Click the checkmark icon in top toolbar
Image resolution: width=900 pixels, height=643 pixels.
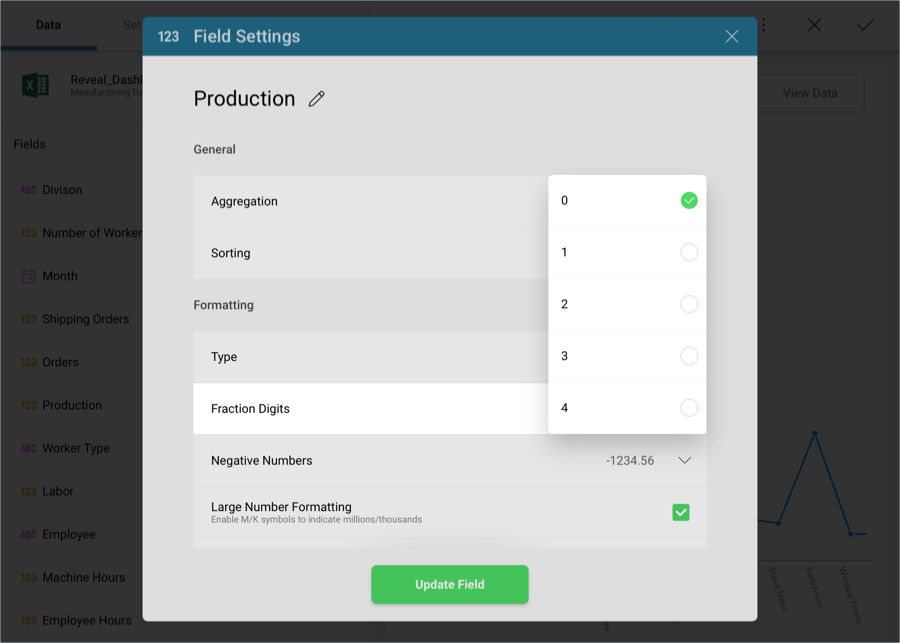coord(864,26)
